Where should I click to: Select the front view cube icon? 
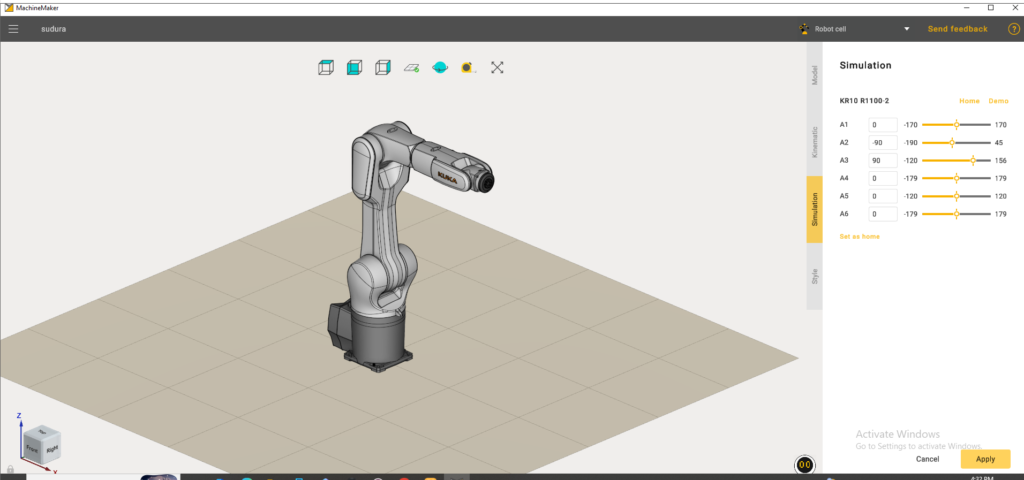coord(354,67)
